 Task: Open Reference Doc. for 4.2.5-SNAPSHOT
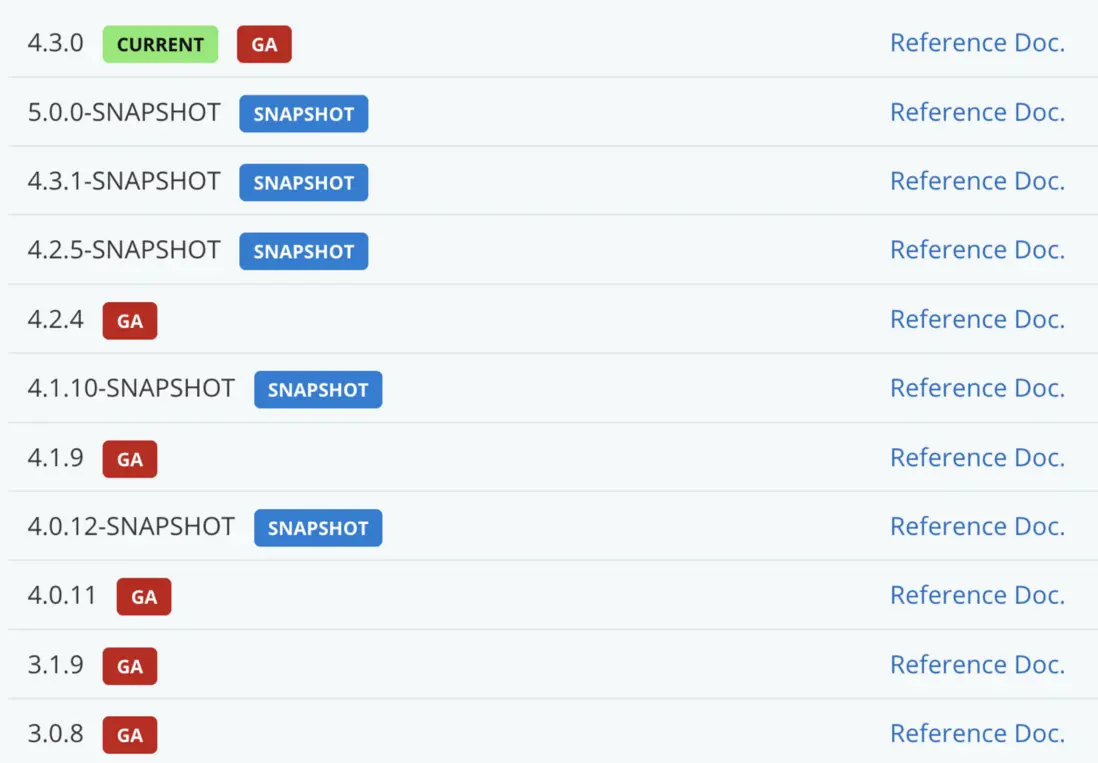coord(977,250)
